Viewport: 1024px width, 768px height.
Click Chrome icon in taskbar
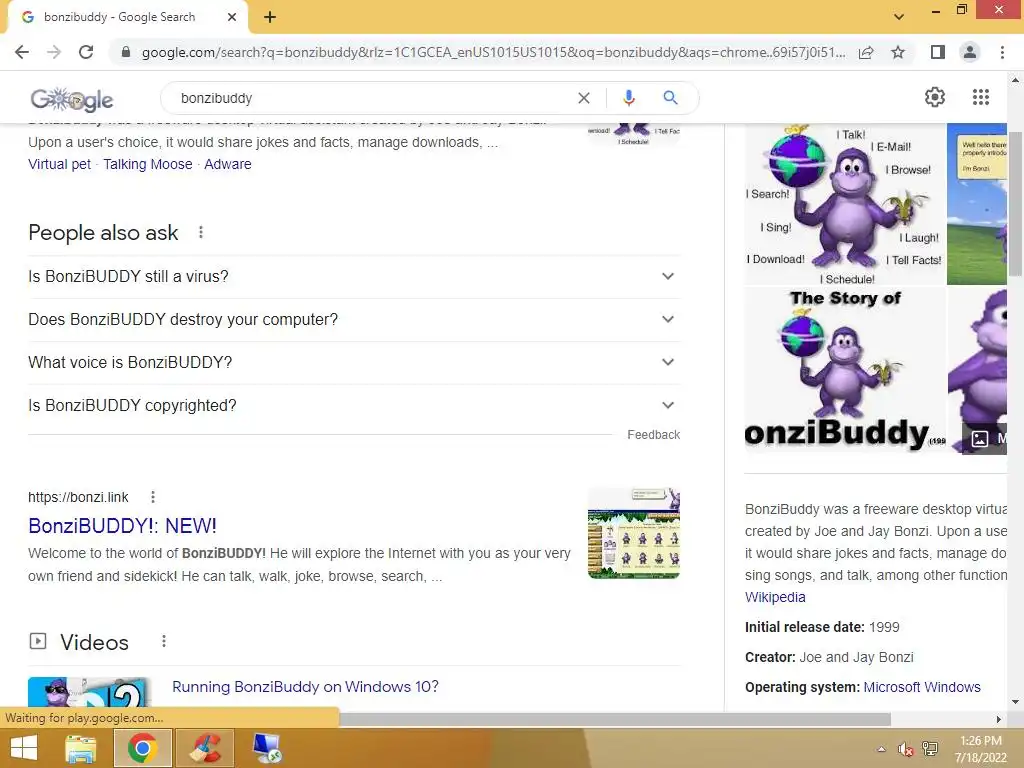(142, 748)
